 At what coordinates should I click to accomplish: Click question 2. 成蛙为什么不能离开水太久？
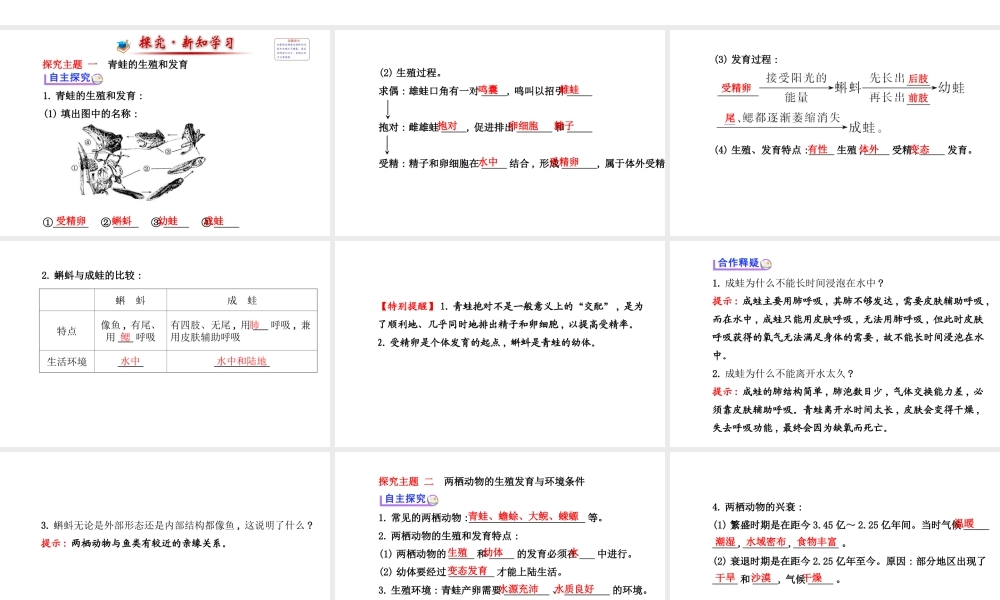click(783, 374)
